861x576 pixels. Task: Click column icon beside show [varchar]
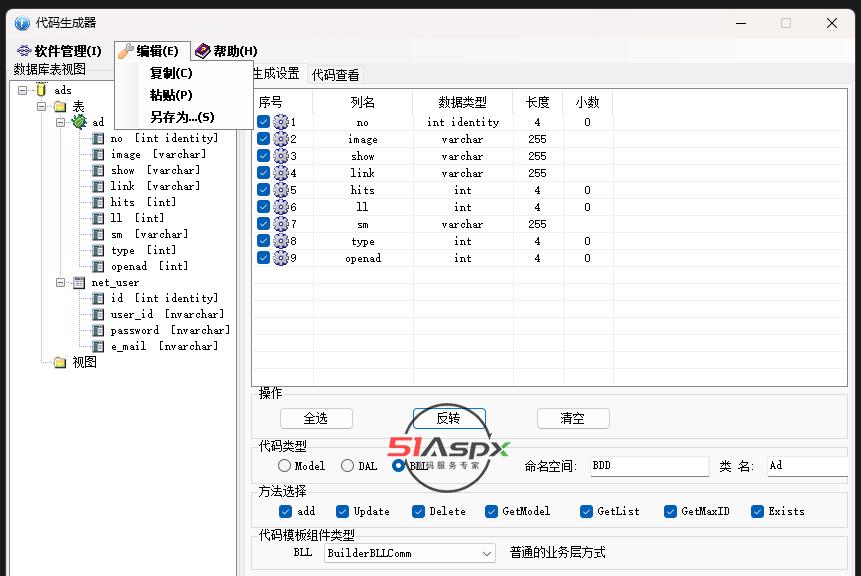tap(98, 170)
